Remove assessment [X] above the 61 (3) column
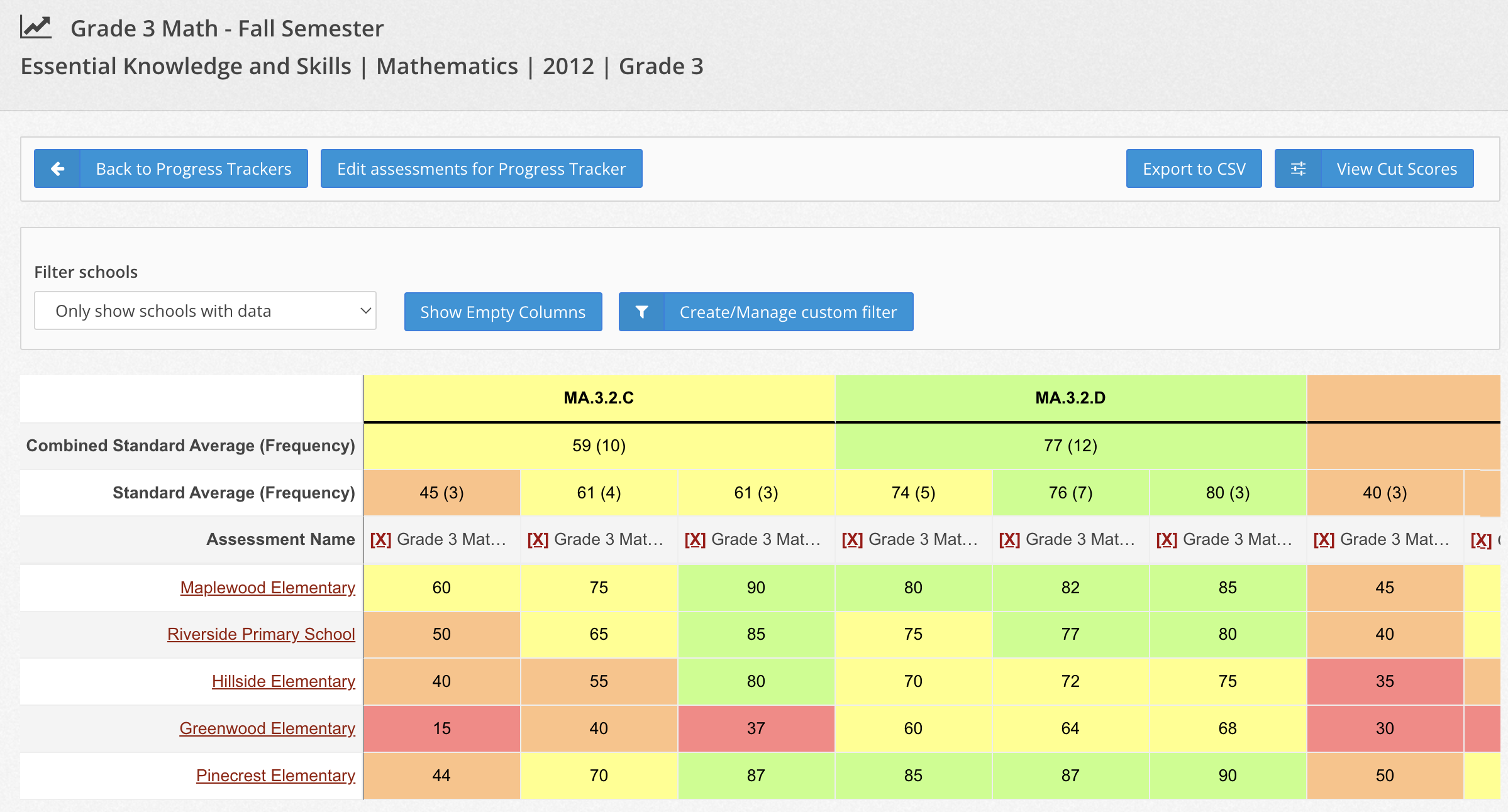 pyautogui.click(x=695, y=539)
